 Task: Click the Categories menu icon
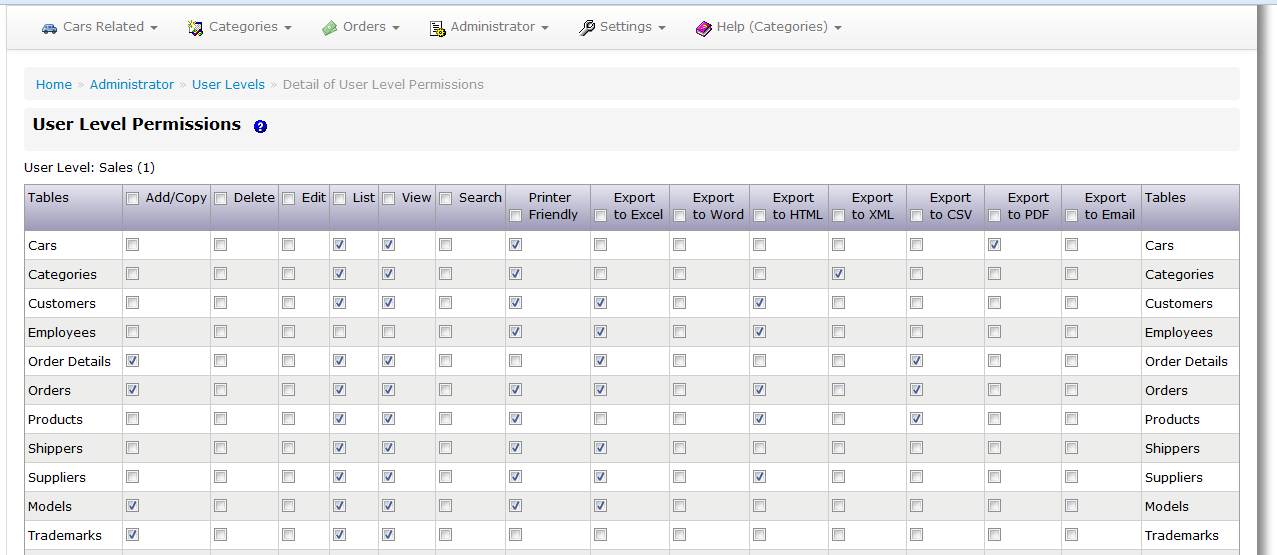click(196, 28)
